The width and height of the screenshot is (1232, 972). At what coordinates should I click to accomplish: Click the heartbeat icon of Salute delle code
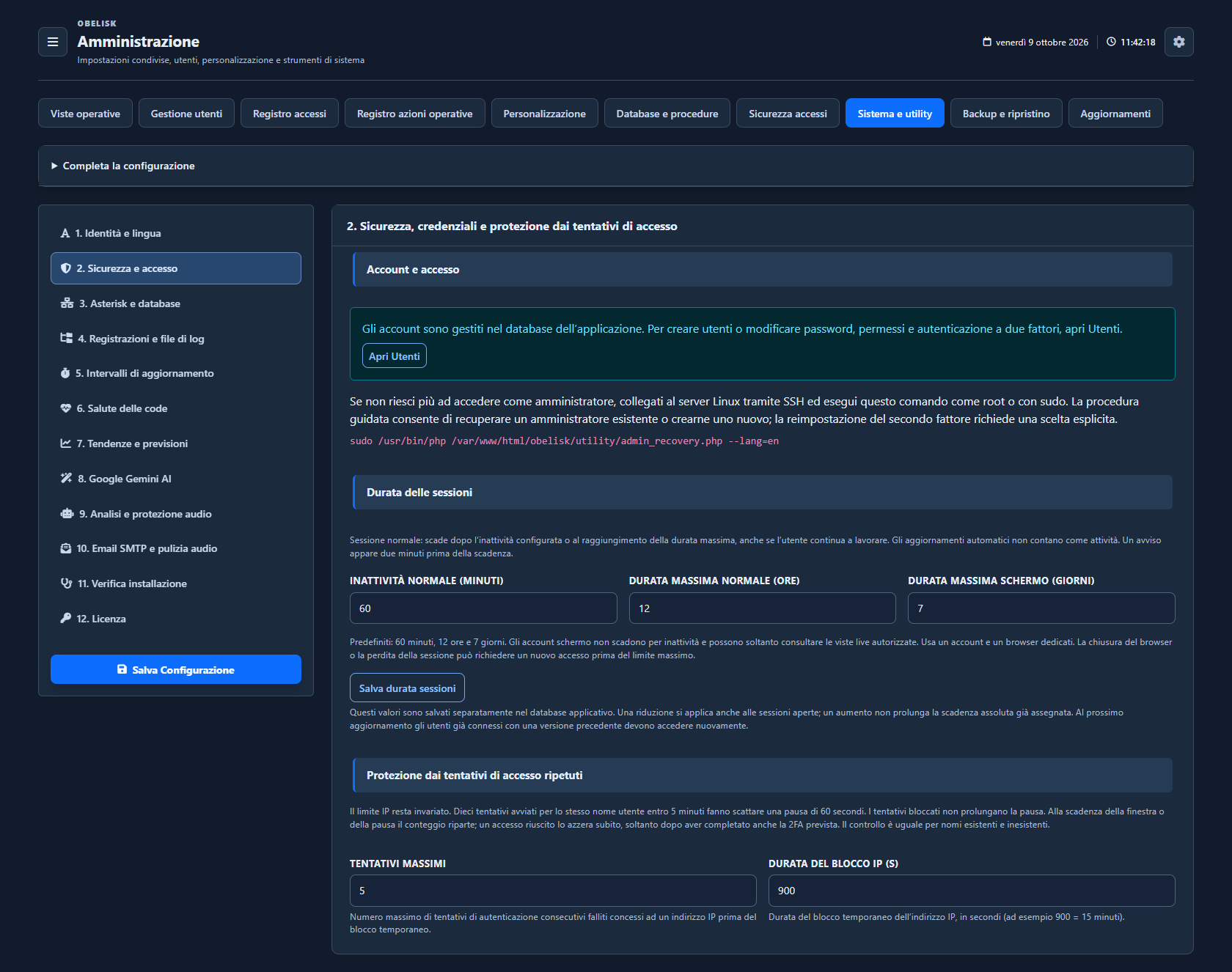66,408
